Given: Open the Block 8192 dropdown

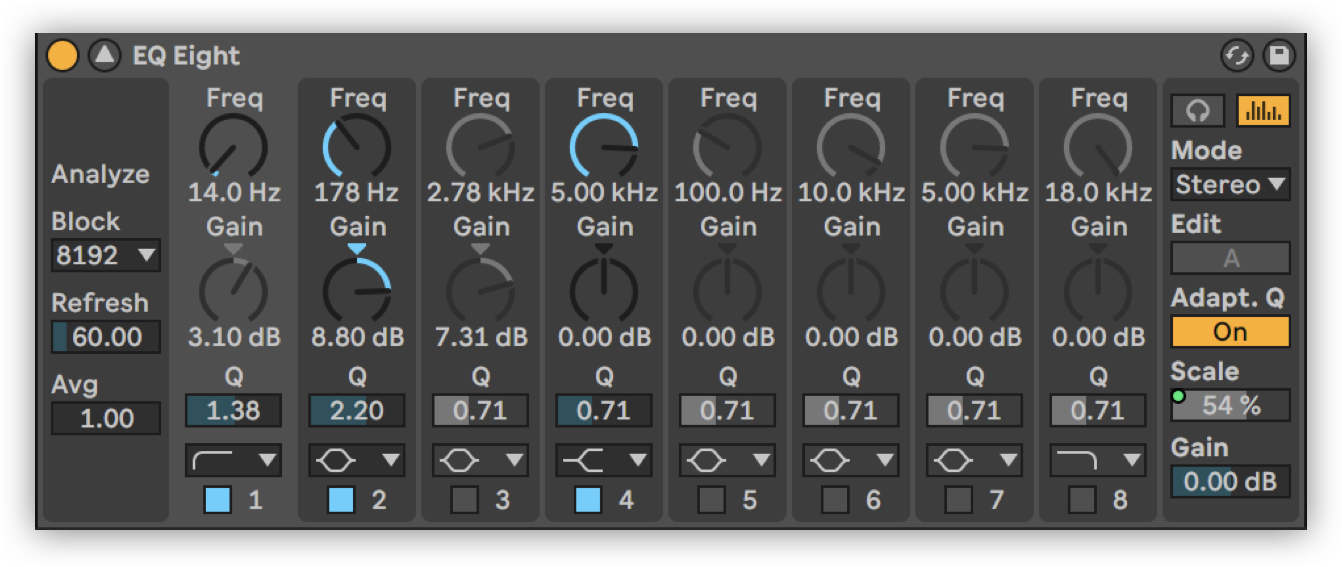Looking at the screenshot, I should (106, 255).
